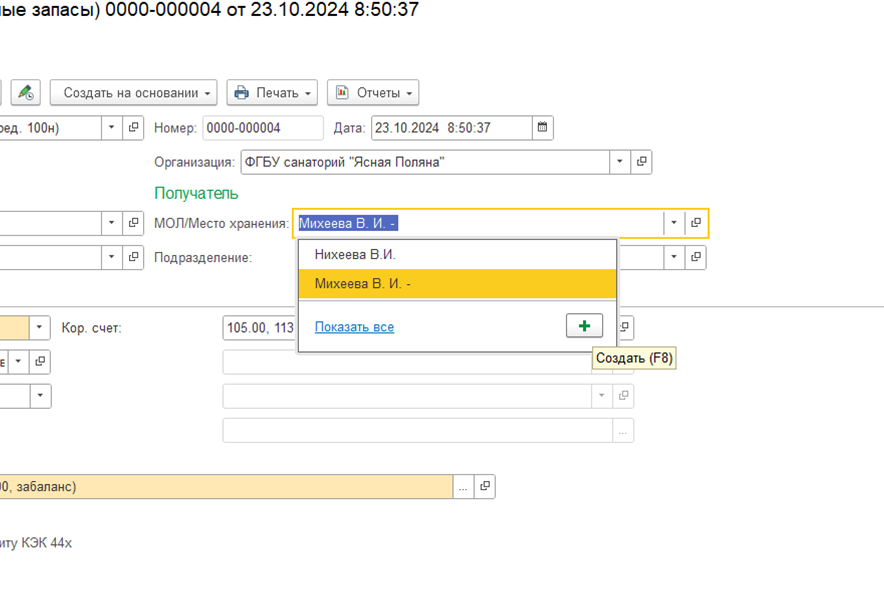Expand the highlighted field dropdown left of 'Кор. счет'
Screen dimensions: 884x596
point(39,327)
